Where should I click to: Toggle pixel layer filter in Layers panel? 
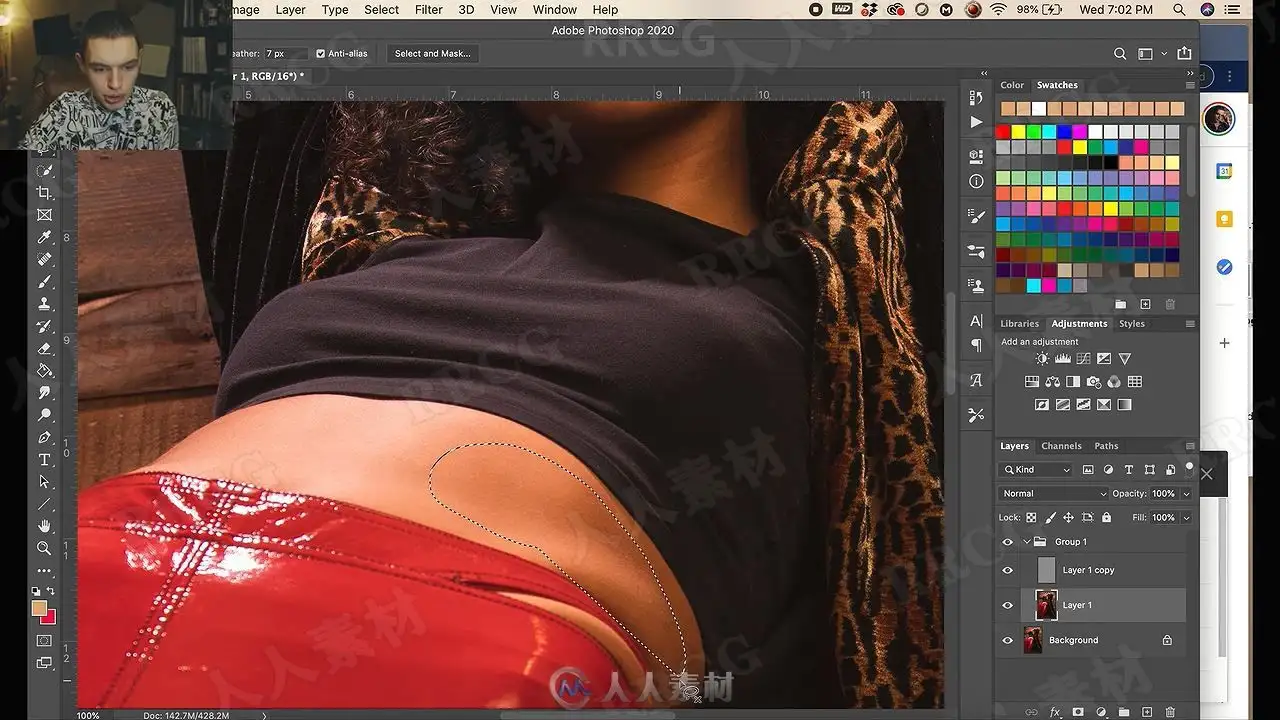click(1088, 470)
